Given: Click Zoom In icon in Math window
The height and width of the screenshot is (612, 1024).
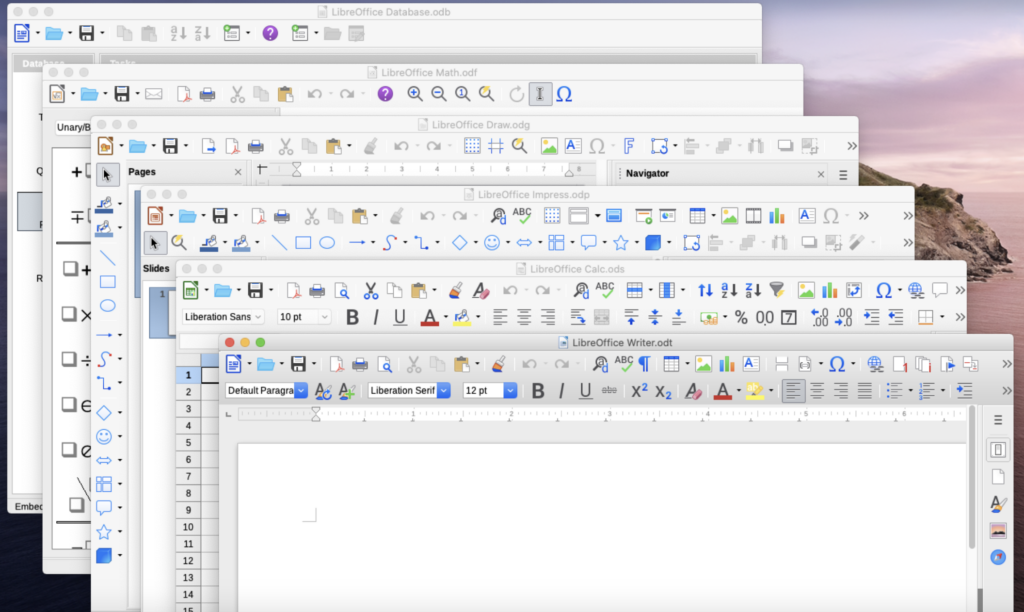Looking at the screenshot, I should point(415,94).
